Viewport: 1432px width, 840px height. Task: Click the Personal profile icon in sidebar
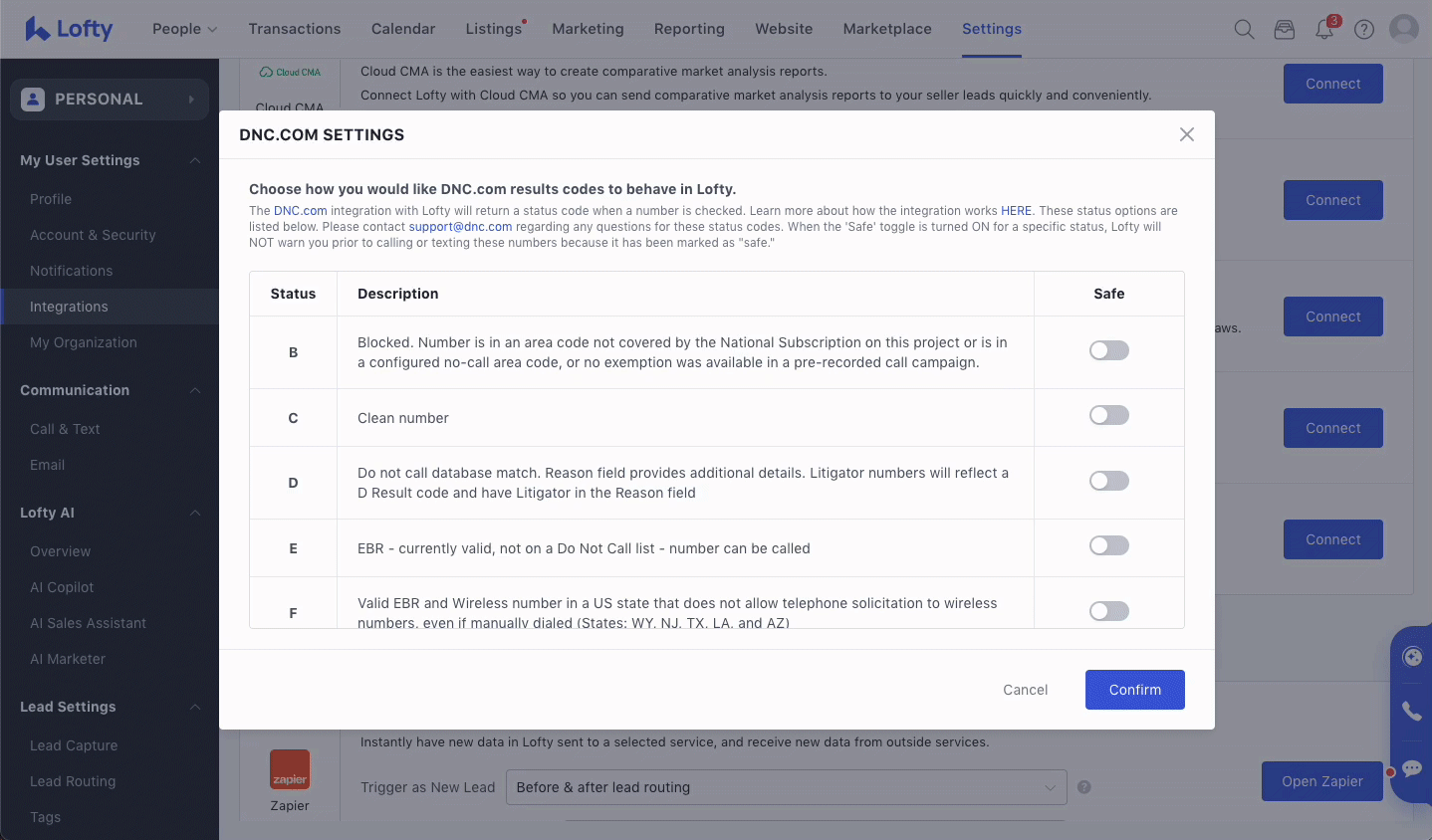(33, 100)
